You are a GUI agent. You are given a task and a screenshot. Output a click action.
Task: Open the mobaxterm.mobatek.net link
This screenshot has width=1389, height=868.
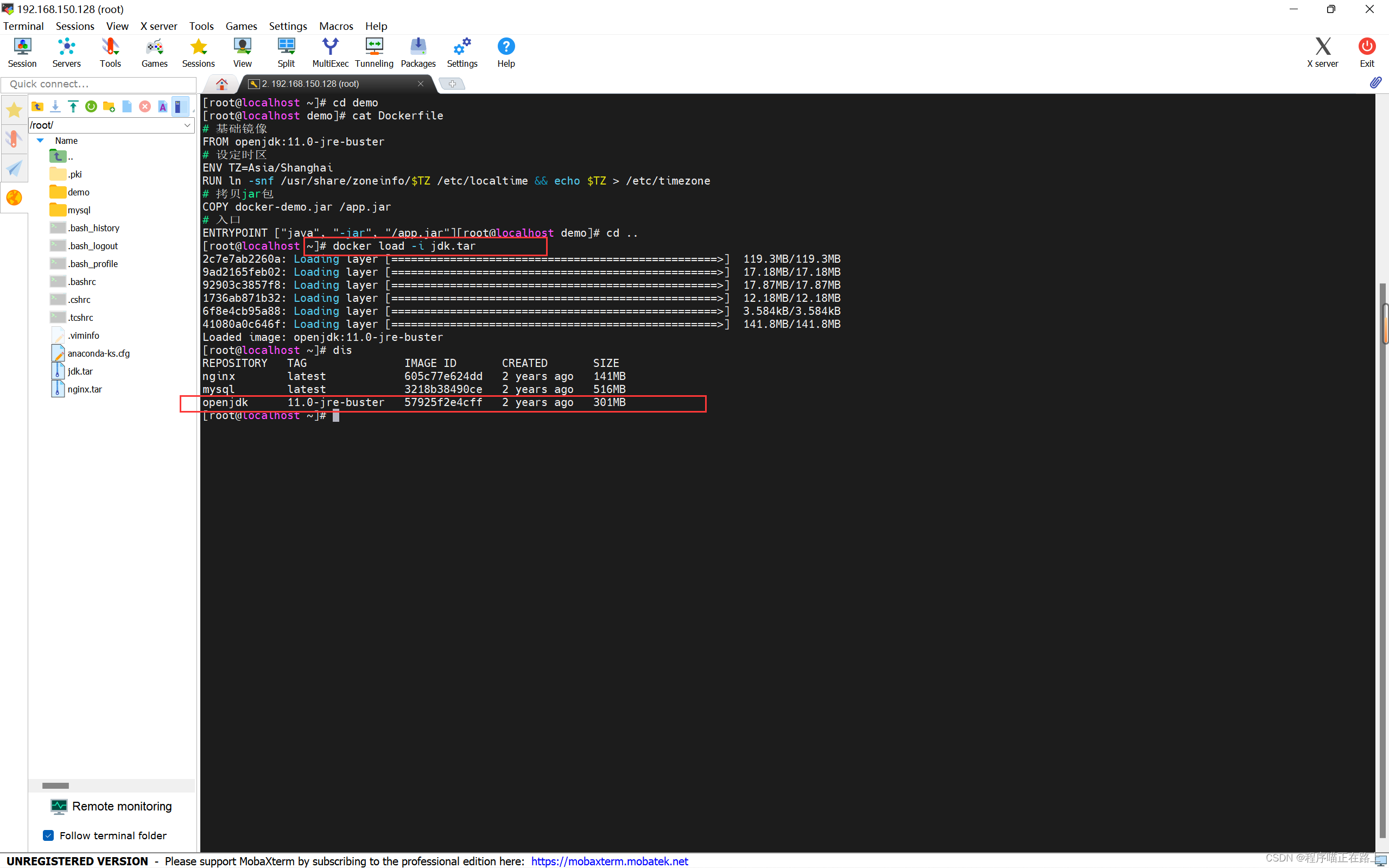[609, 860]
